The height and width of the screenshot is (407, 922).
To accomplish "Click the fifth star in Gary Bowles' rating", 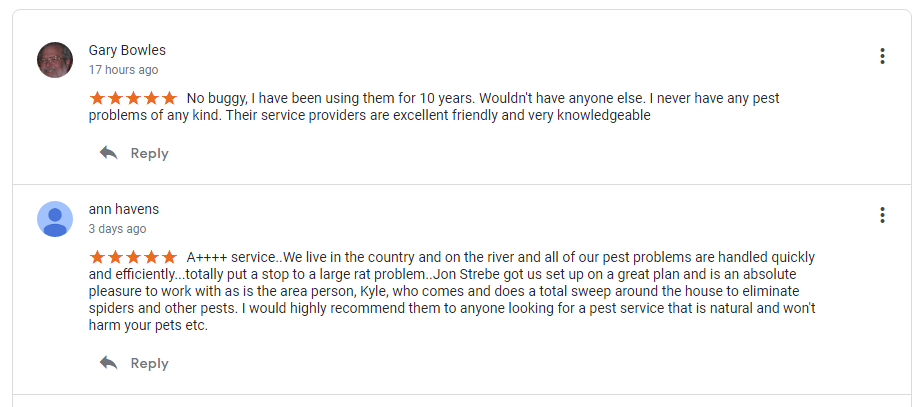I will tap(169, 98).
